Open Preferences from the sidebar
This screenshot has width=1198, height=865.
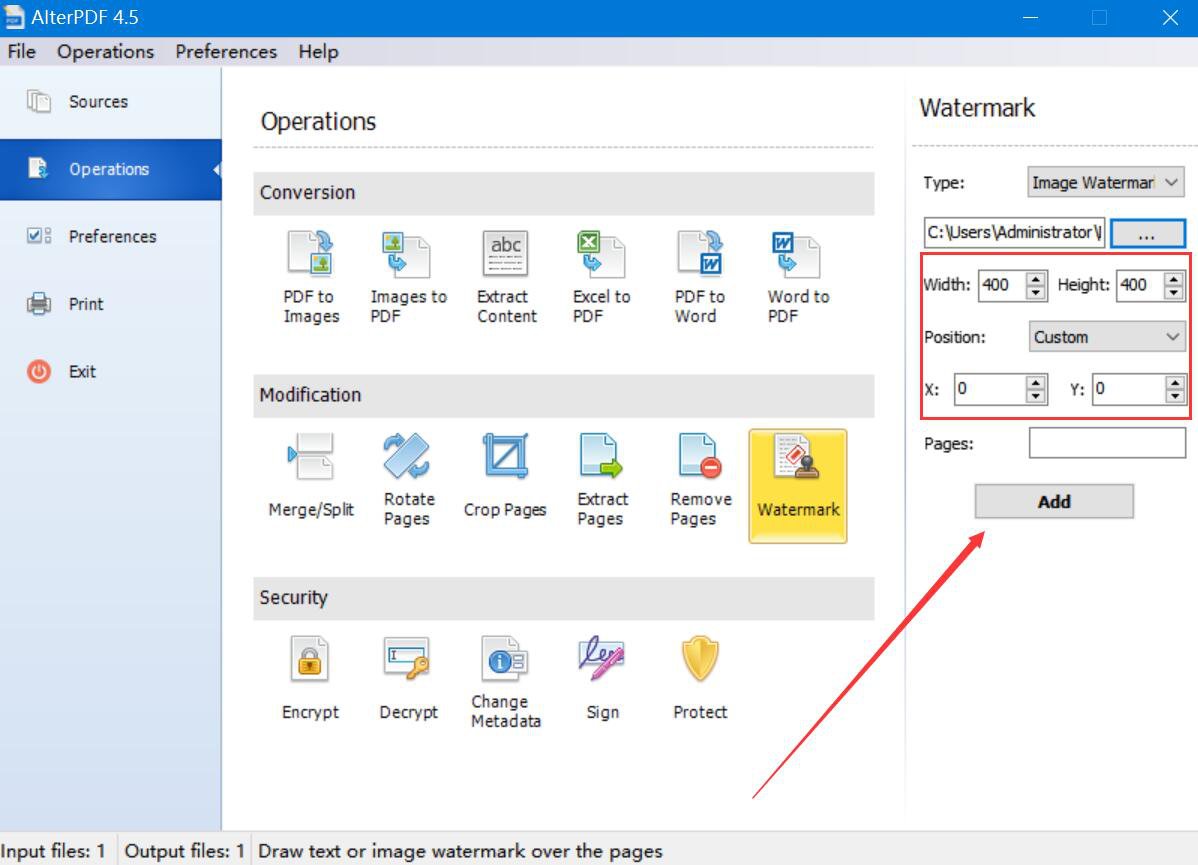[111, 236]
